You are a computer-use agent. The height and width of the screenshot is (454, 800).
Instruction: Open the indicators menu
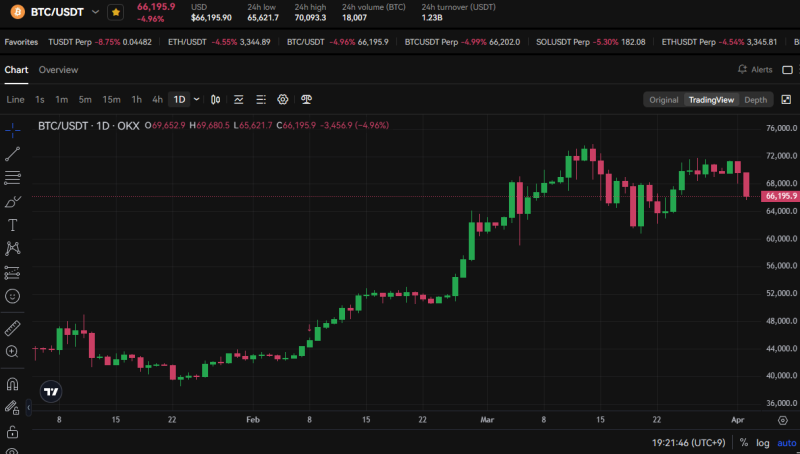238,99
